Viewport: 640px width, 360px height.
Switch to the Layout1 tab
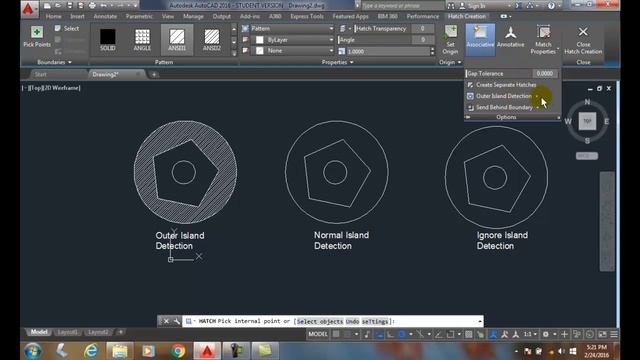(x=67, y=332)
